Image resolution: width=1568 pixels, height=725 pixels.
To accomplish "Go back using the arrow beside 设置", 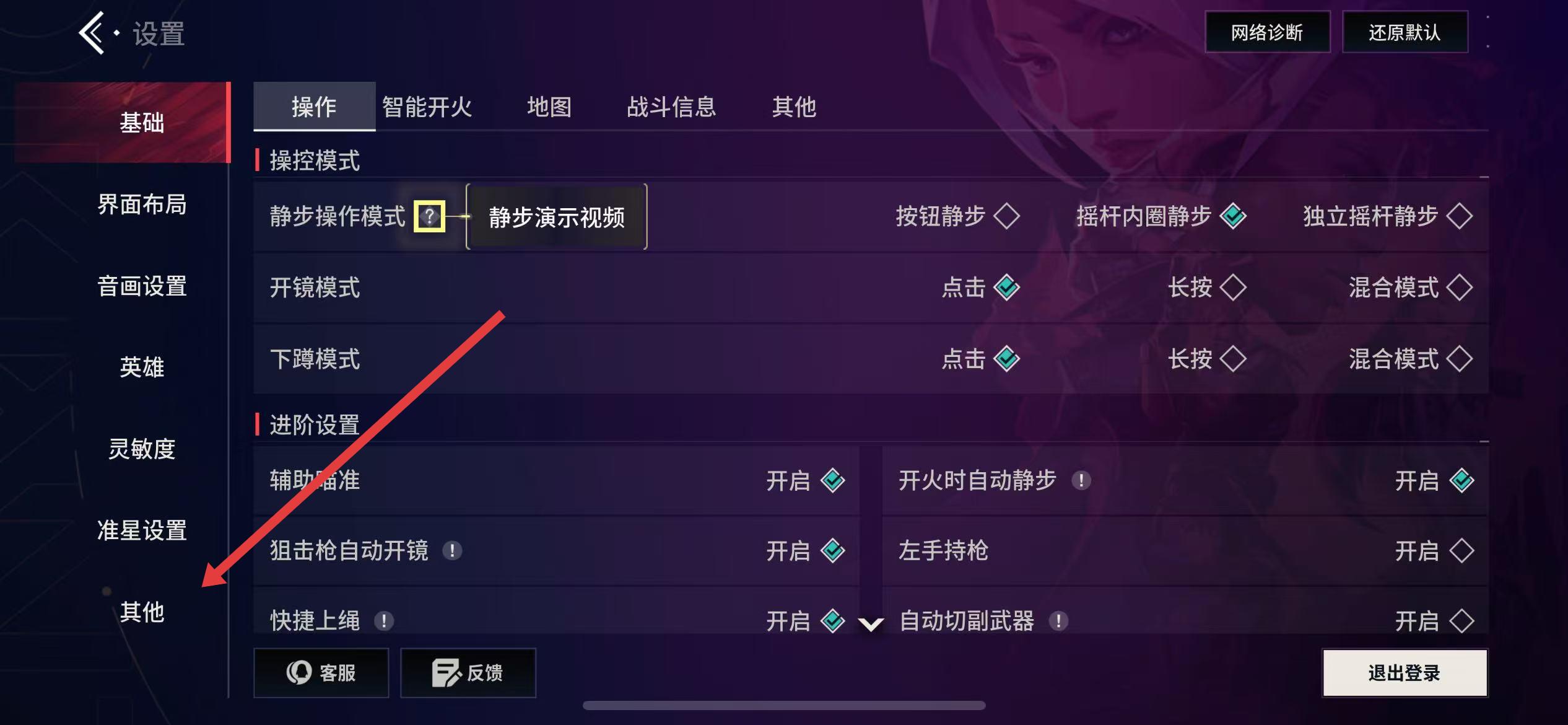I will 92,33.
